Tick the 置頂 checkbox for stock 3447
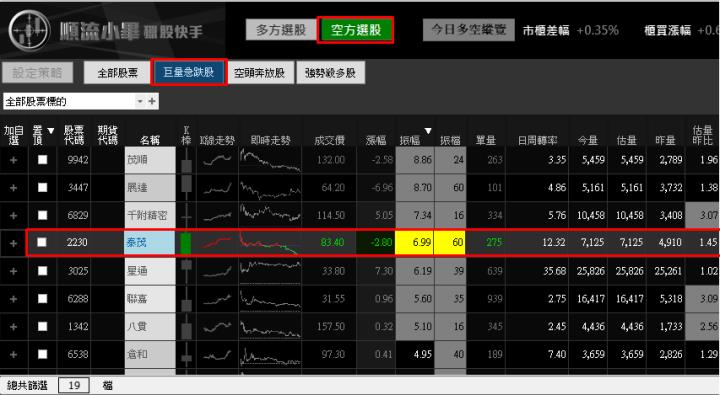The image size is (720, 395). 42,187
